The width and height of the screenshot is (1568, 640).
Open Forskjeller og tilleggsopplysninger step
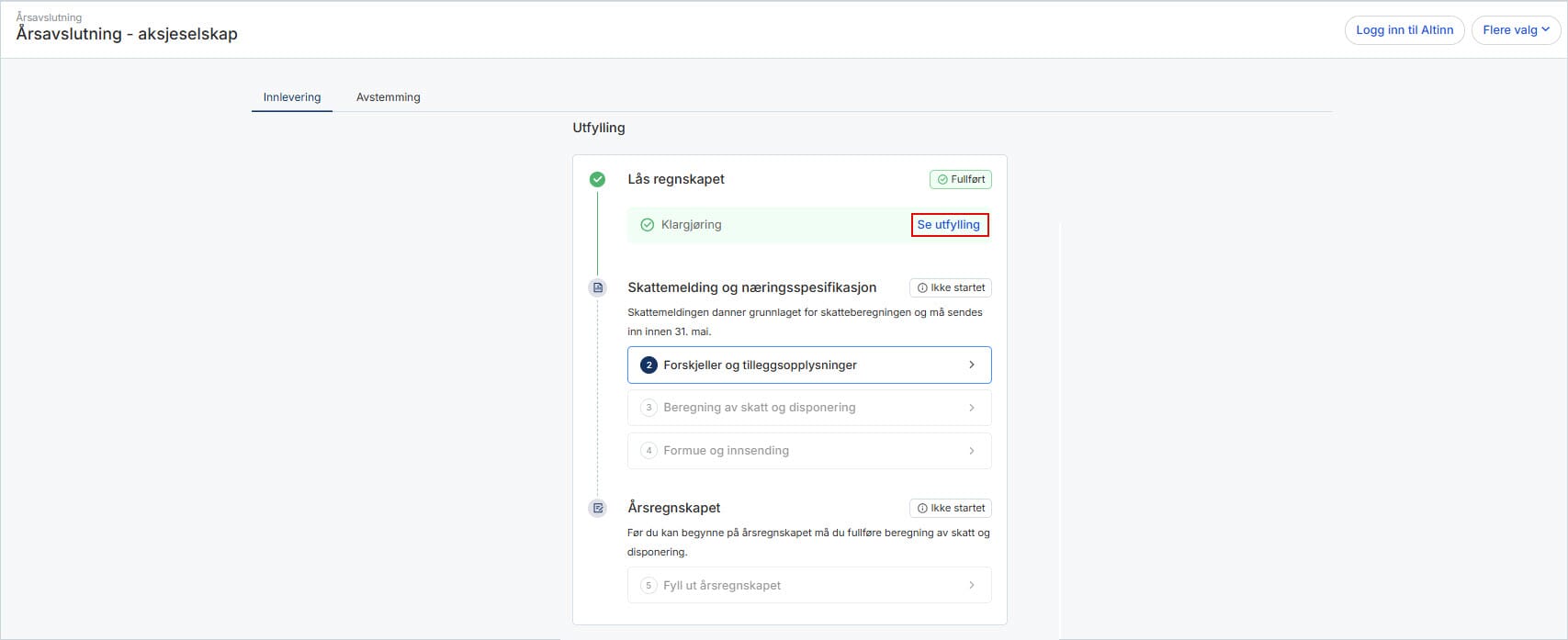pos(809,365)
